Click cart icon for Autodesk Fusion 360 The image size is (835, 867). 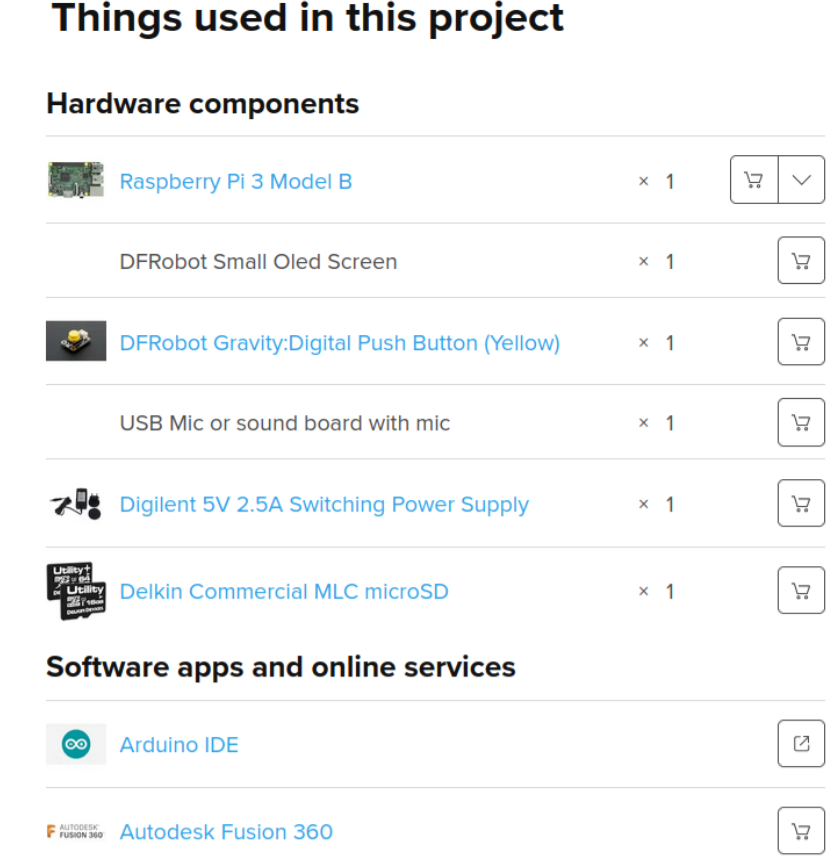(x=801, y=831)
